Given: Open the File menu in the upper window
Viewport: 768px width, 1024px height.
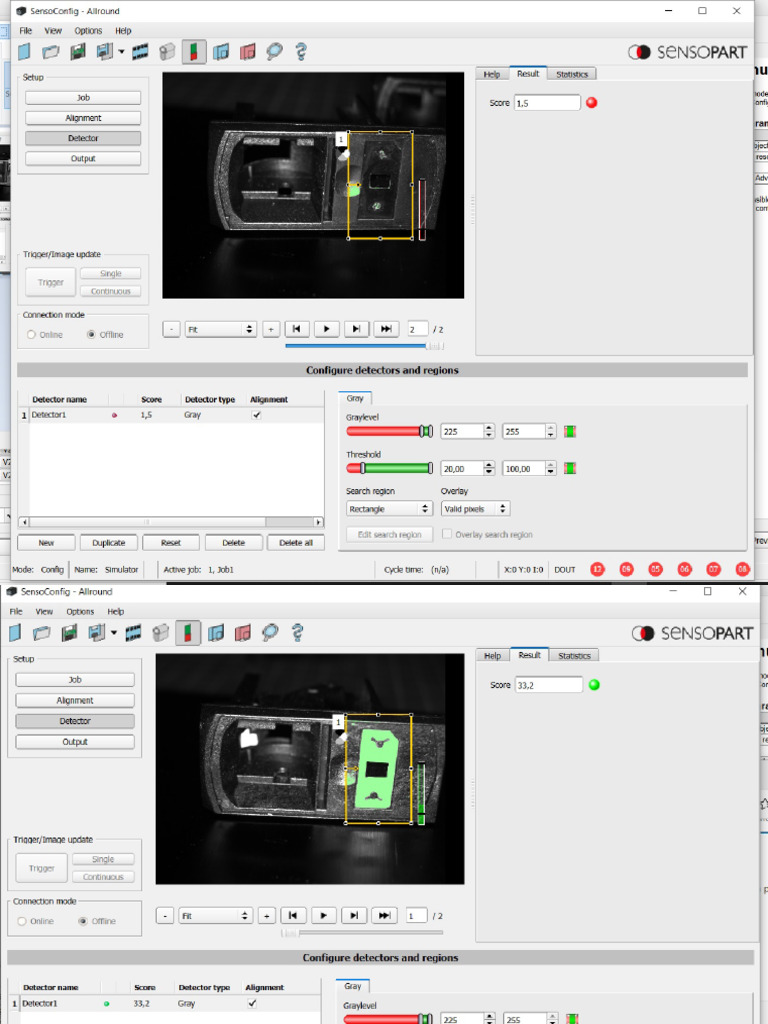Looking at the screenshot, I should pyautogui.click(x=25, y=31).
